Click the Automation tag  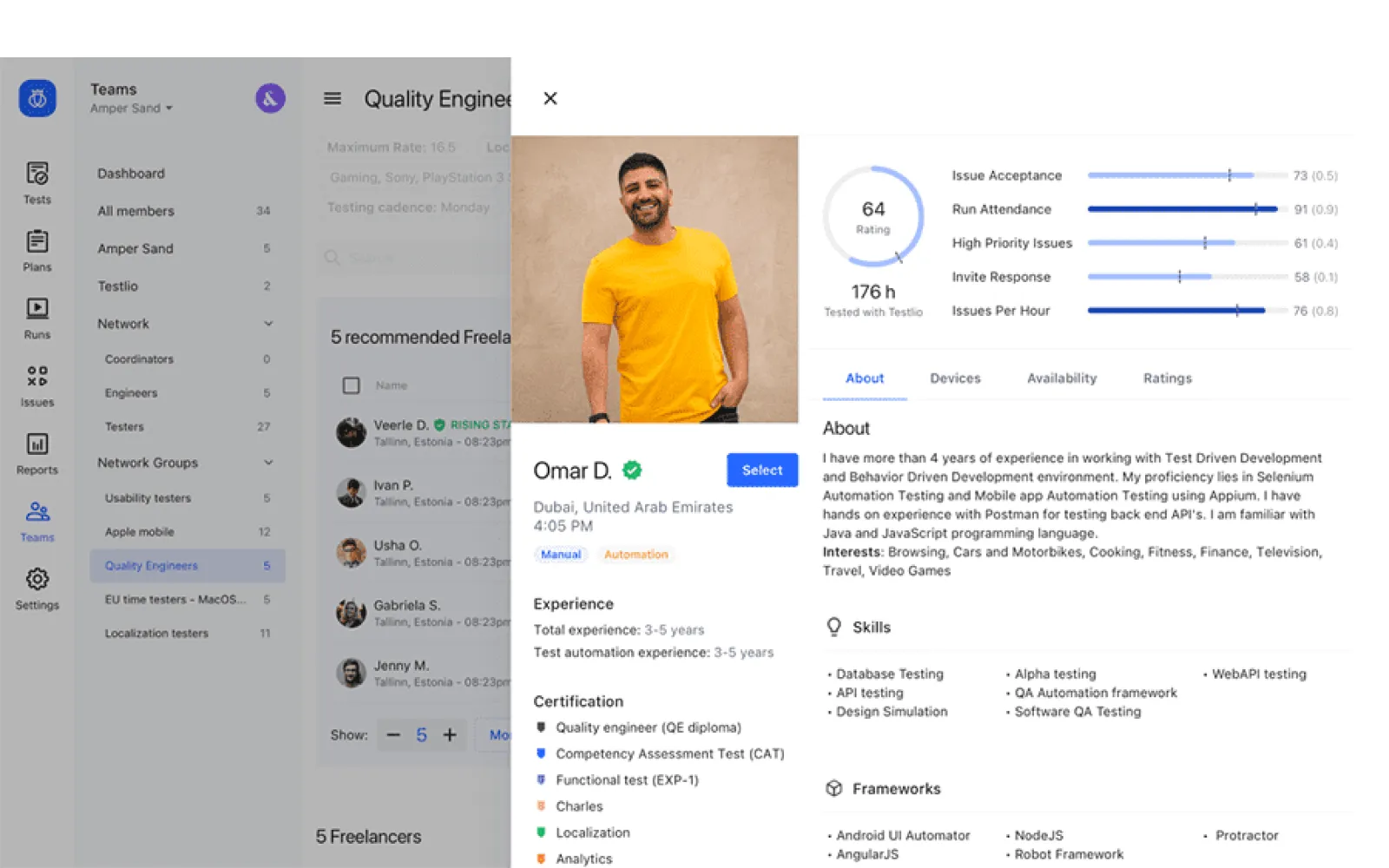click(636, 554)
